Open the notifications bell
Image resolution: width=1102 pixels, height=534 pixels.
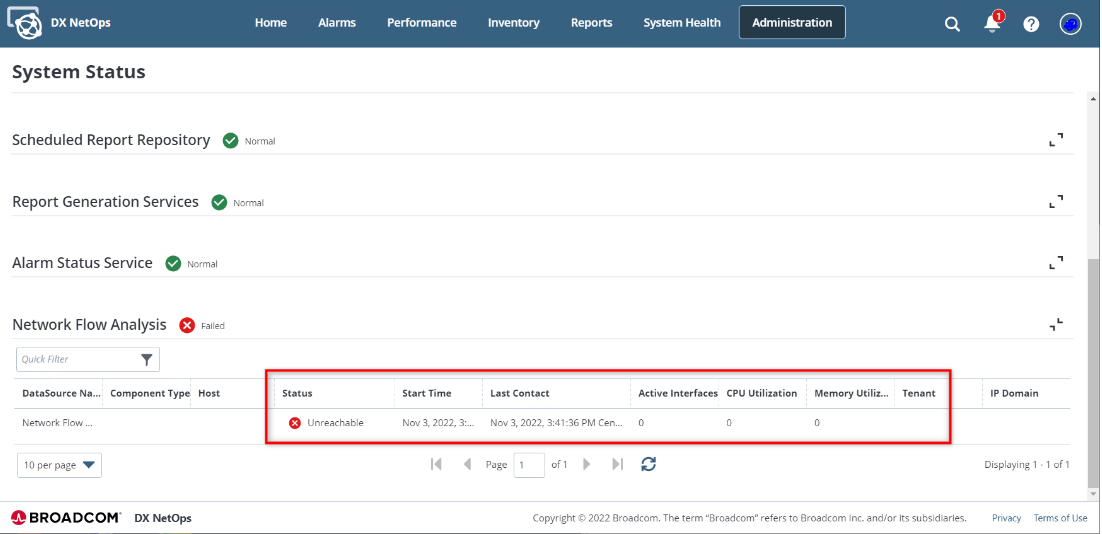992,23
